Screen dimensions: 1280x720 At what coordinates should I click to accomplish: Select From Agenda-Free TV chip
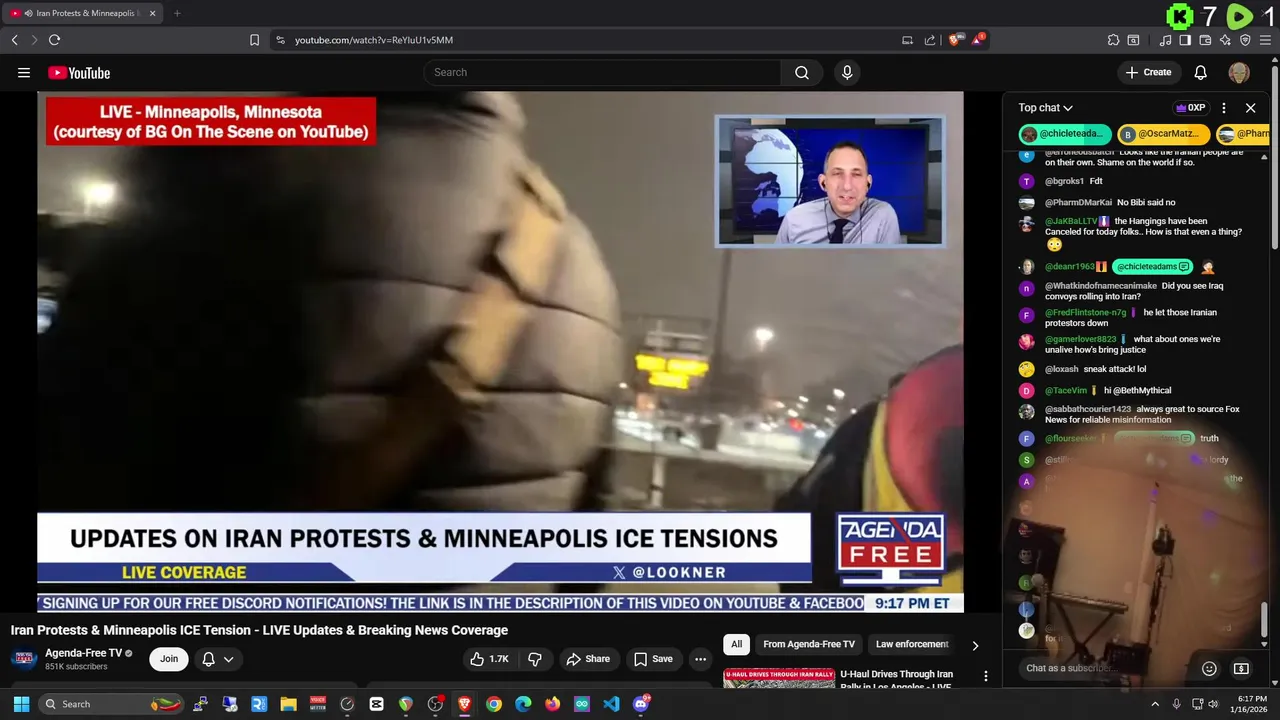coord(809,644)
